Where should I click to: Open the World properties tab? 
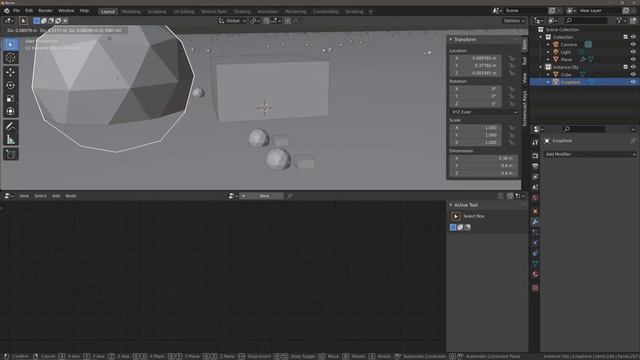pyautogui.click(x=535, y=198)
